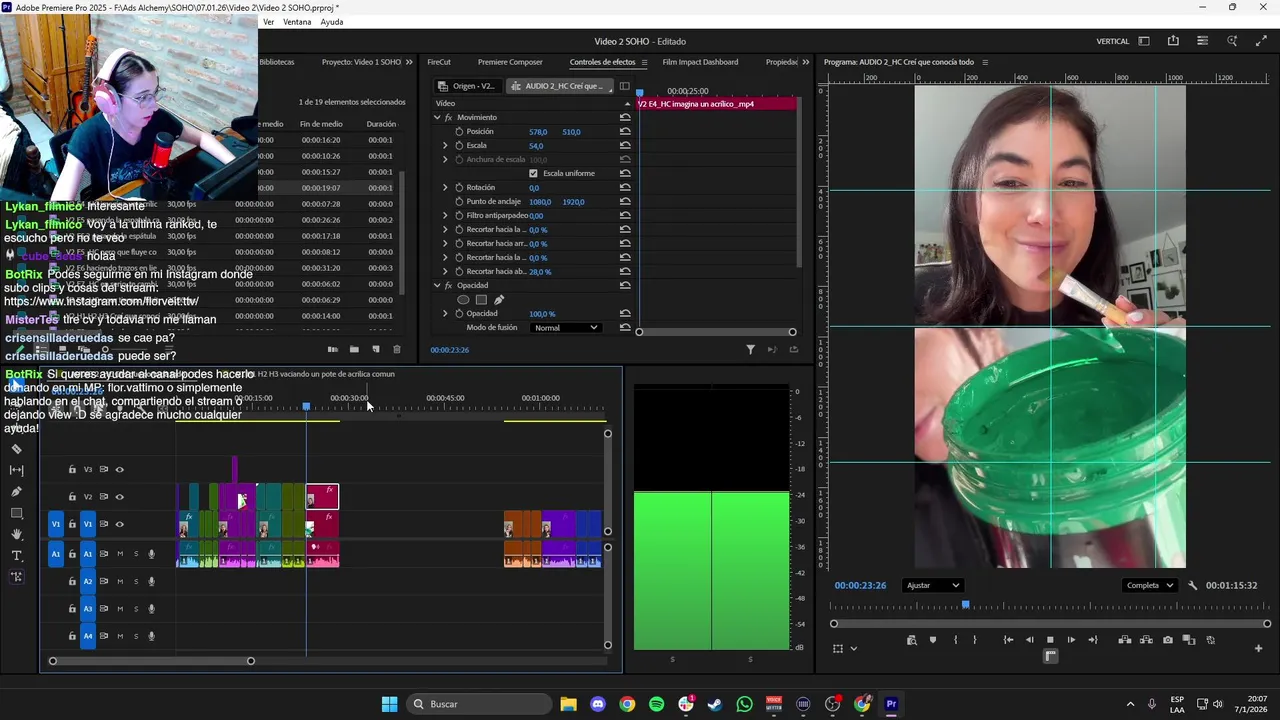
Task: Open Spotify from the Windows taskbar
Action: pos(656,704)
